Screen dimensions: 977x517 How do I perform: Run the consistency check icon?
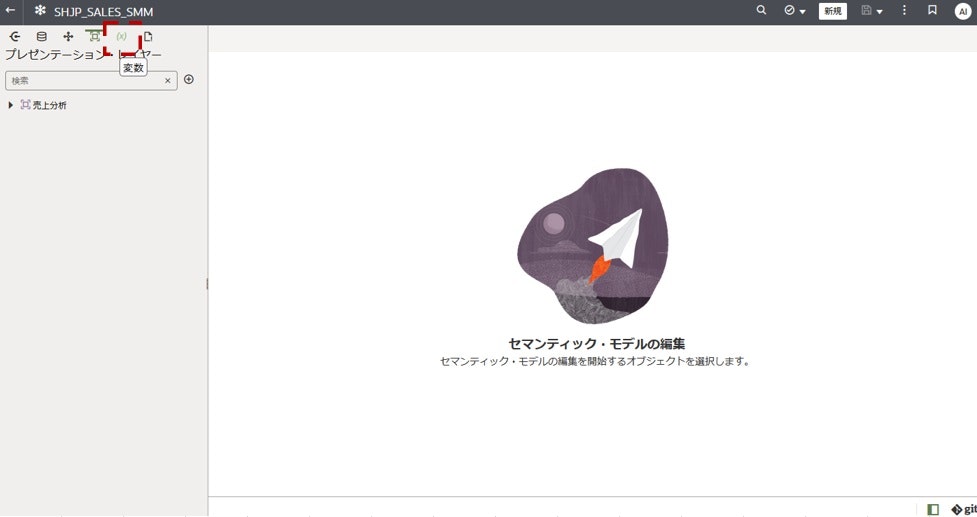(x=789, y=11)
